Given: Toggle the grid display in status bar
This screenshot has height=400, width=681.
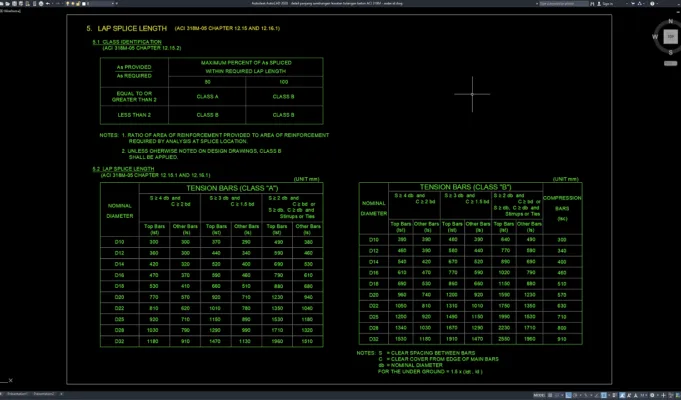Looking at the screenshot, I should point(550,395).
